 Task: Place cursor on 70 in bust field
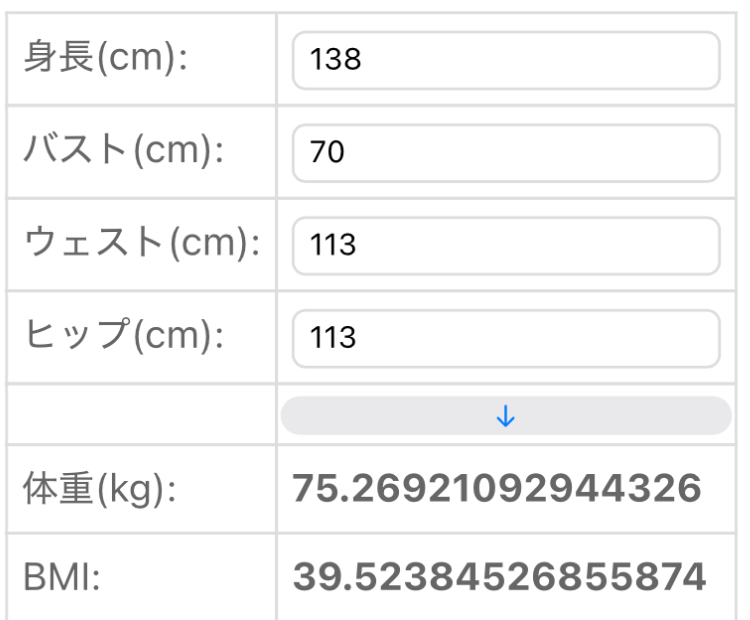pyautogui.click(x=327, y=153)
